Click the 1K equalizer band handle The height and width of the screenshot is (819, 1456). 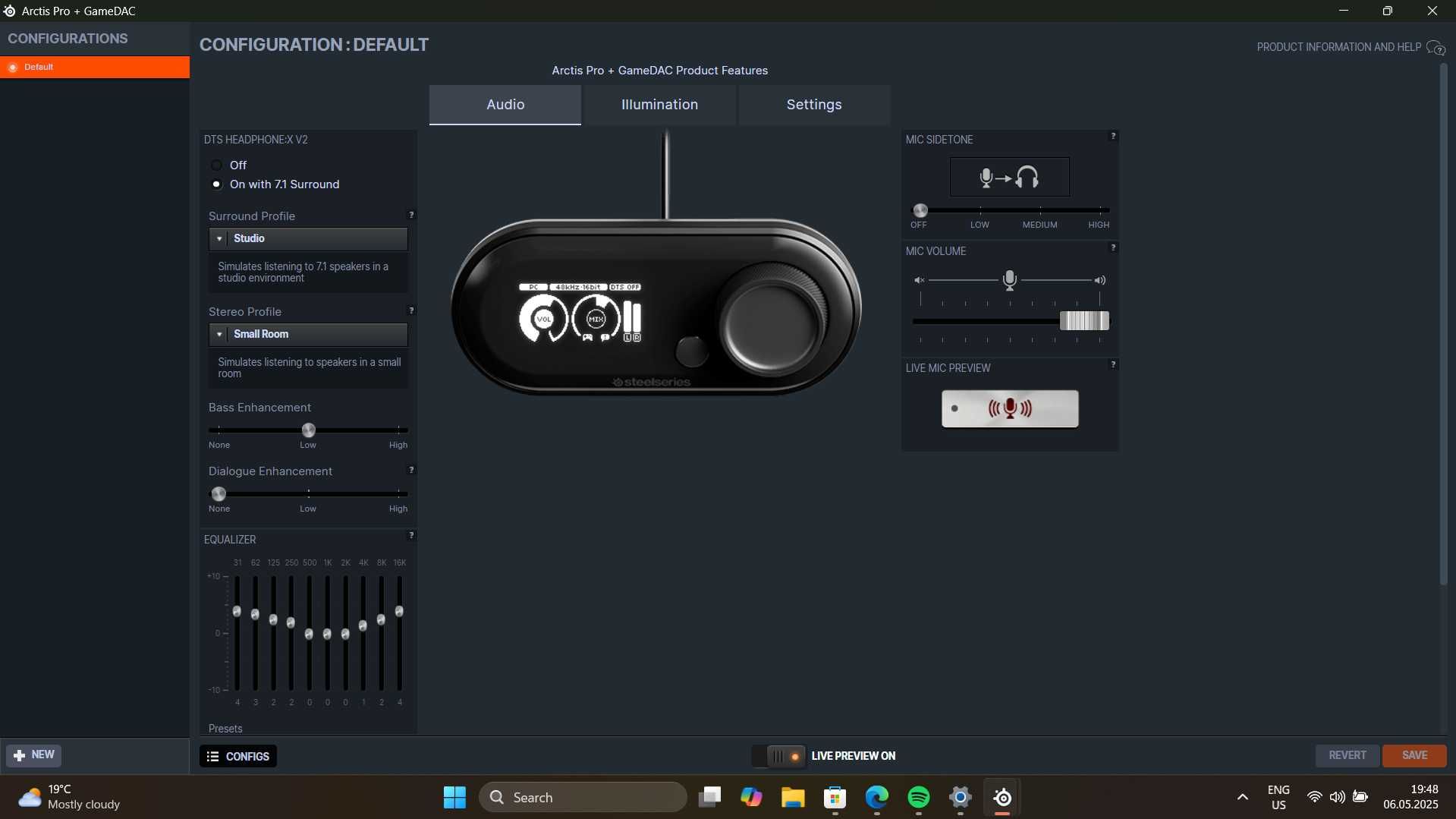(x=327, y=634)
